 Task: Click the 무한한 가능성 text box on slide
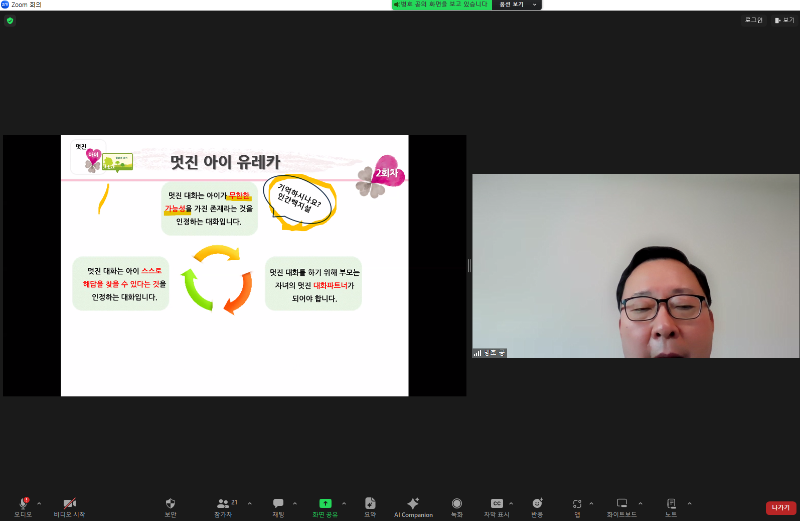point(209,208)
